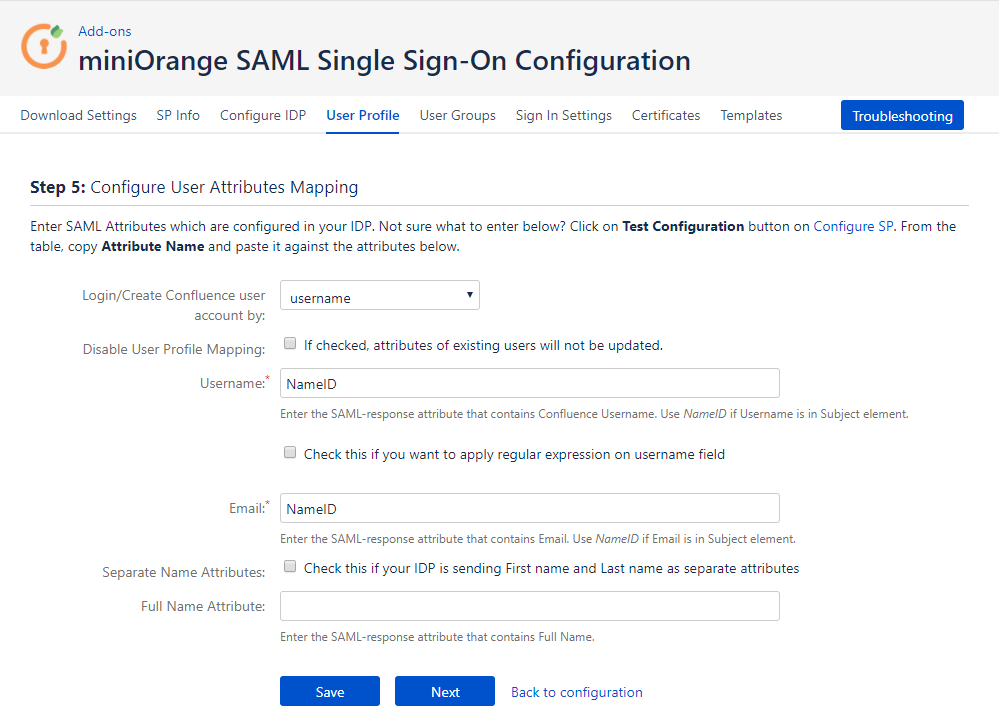Open the SP Info tab
The width and height of the screenshot is (999, 720).
coord(178,115)
